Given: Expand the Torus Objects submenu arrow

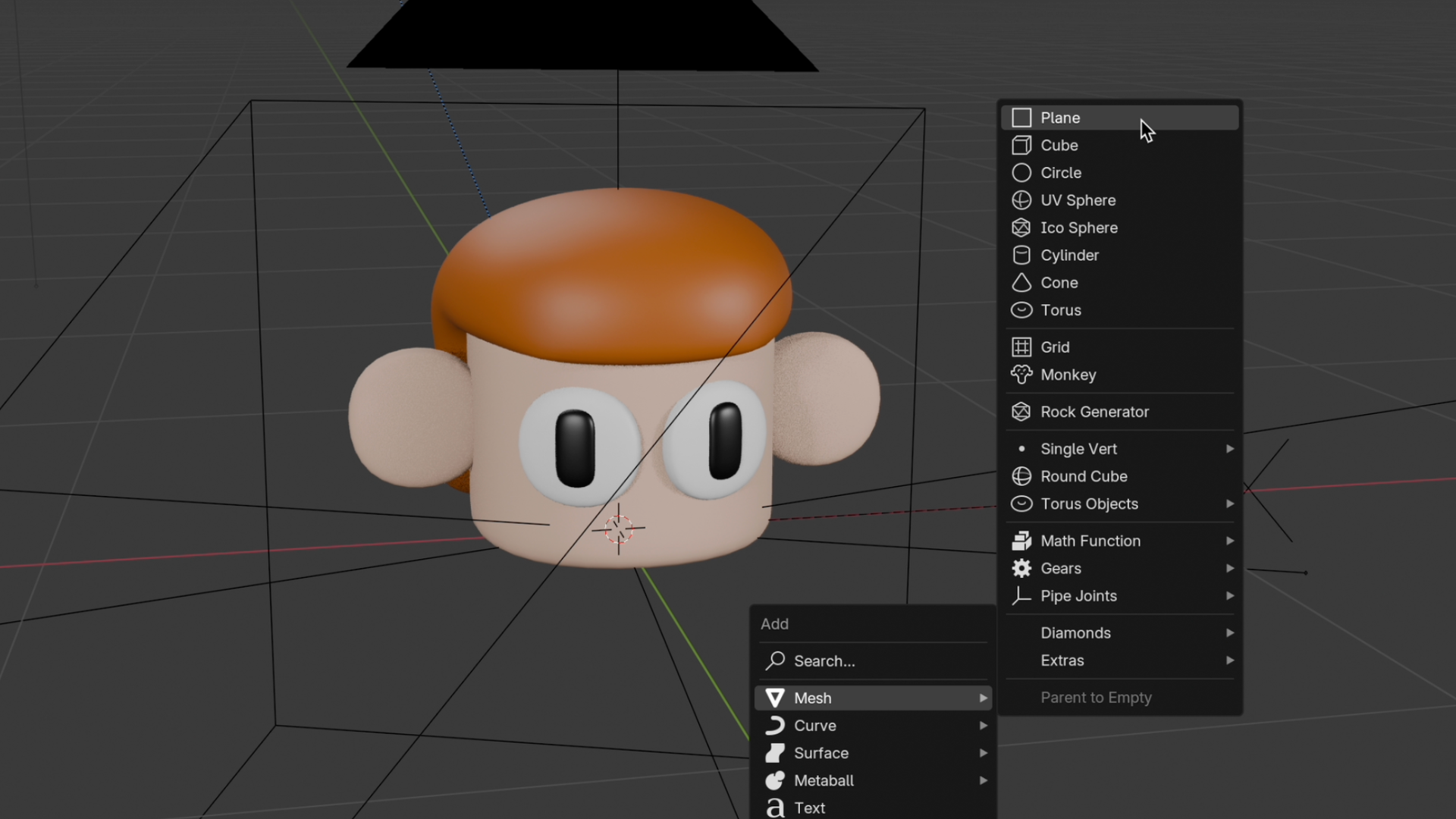Looking at the screenshot, I should 1230,504.
